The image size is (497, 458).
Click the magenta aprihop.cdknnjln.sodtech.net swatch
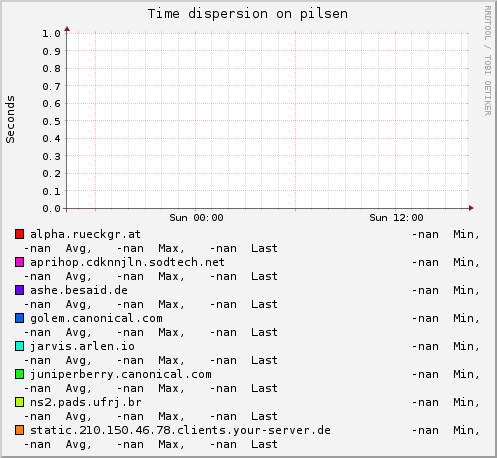(x=19, y=262)
